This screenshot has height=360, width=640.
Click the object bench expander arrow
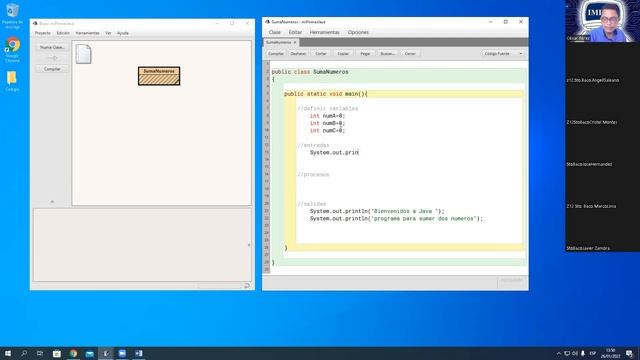click(x=249, y=245)
